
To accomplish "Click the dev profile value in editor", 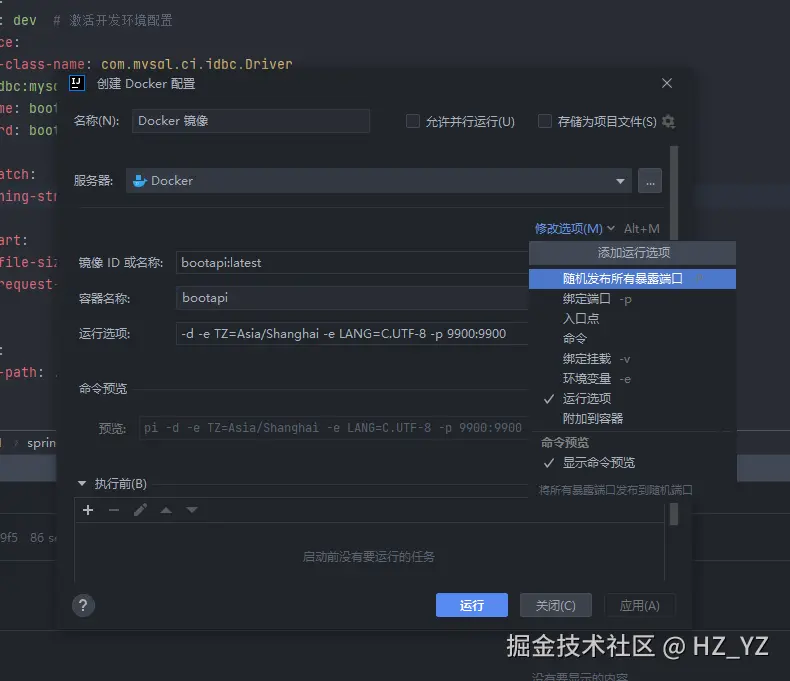I will (25, 20).
